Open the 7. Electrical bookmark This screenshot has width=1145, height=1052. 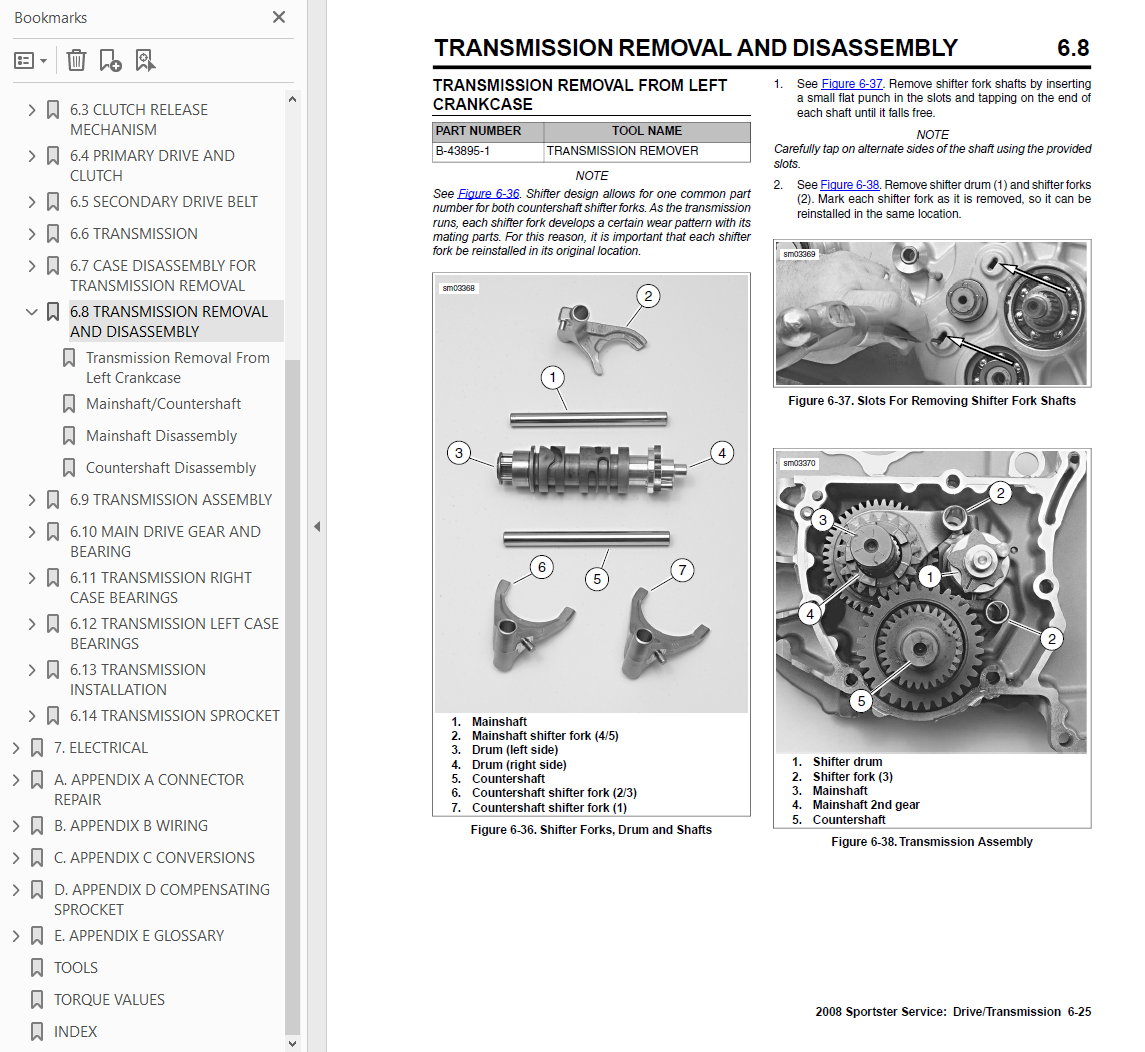pos(101,748)
